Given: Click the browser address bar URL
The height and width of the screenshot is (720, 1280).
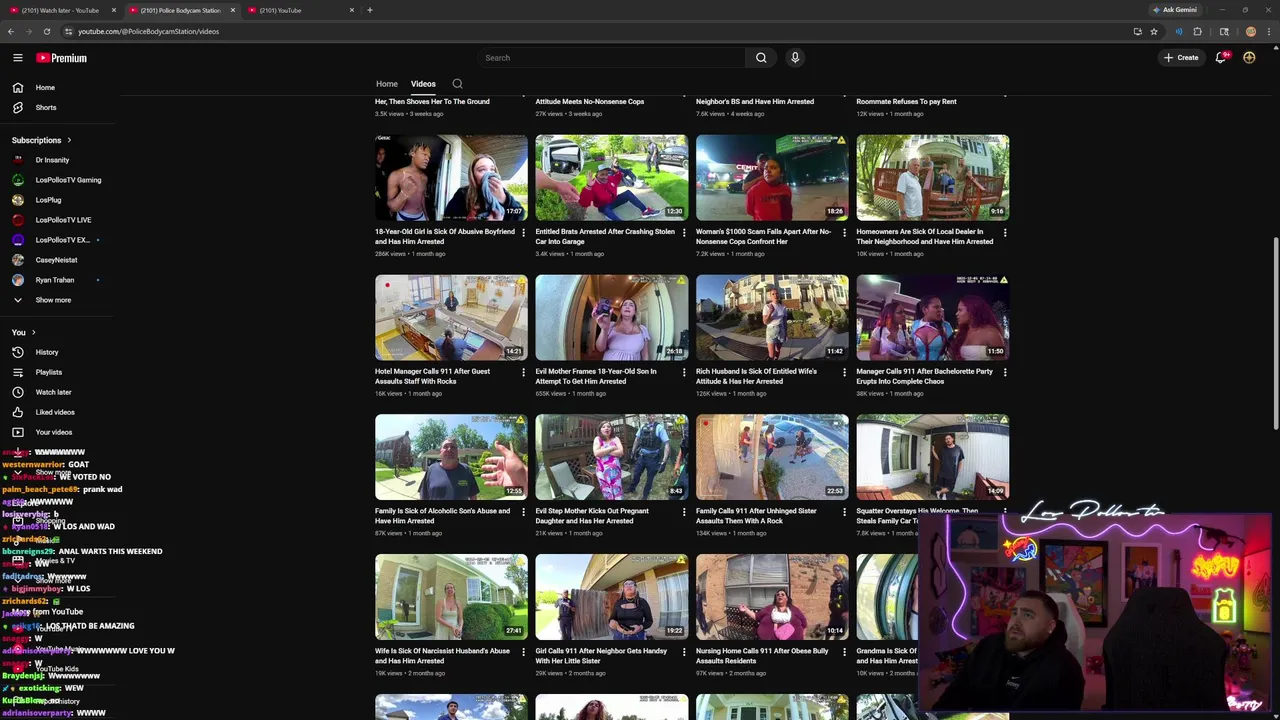Looking at the screenshot, I should tap(148, 31).
